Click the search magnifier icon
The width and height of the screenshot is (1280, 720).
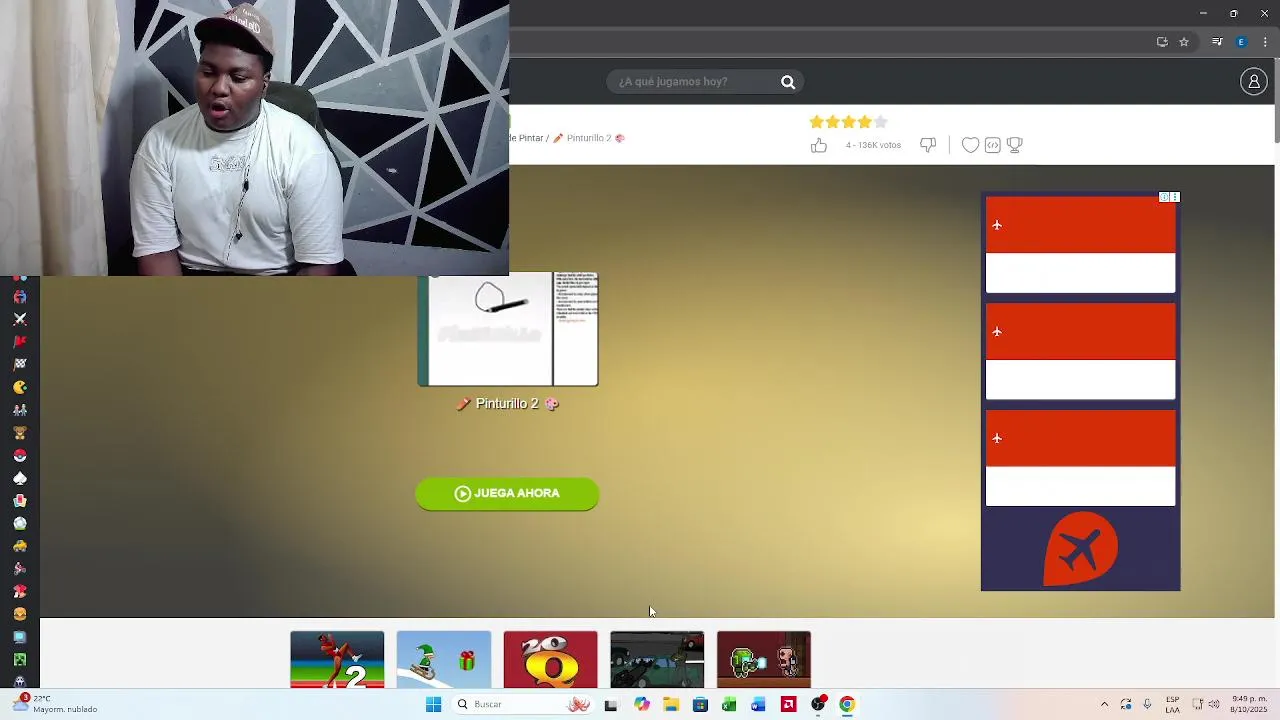pyautogui.click(x=788, y=82)
